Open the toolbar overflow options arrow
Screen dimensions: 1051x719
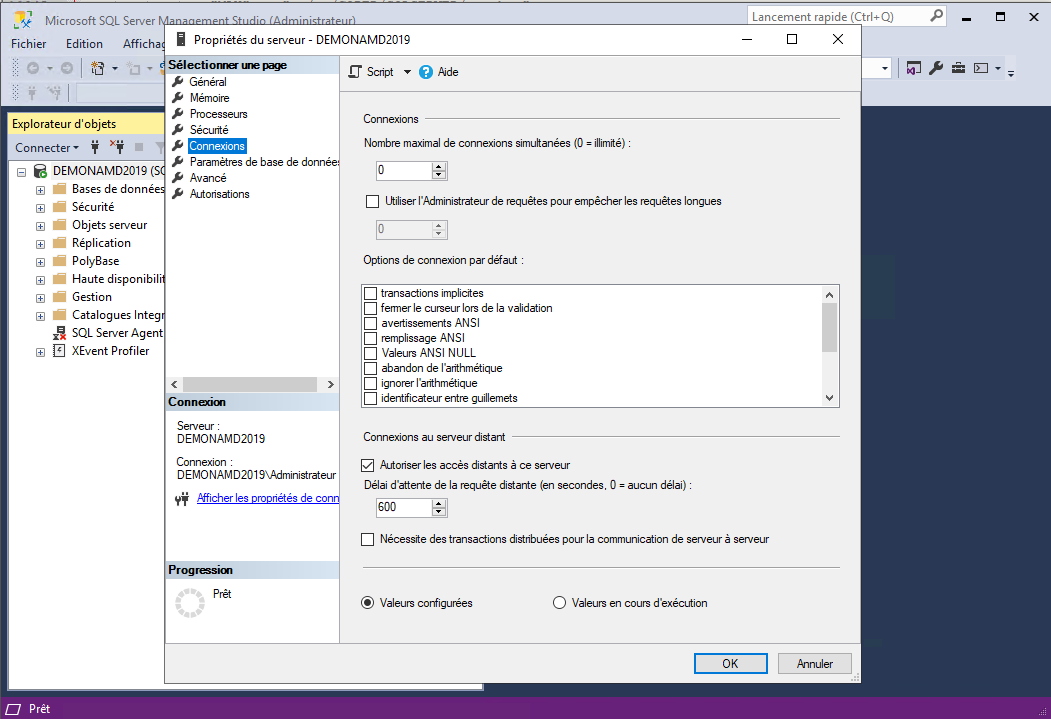pos(1011,72)
